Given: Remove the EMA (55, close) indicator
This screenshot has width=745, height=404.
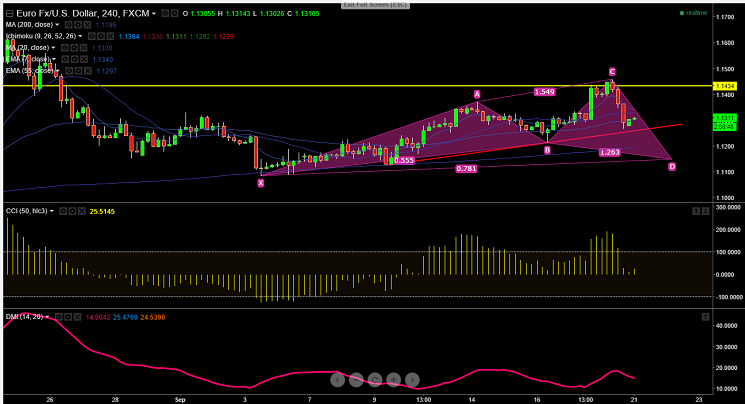Looking at the screenshot, I should [88, 71].
